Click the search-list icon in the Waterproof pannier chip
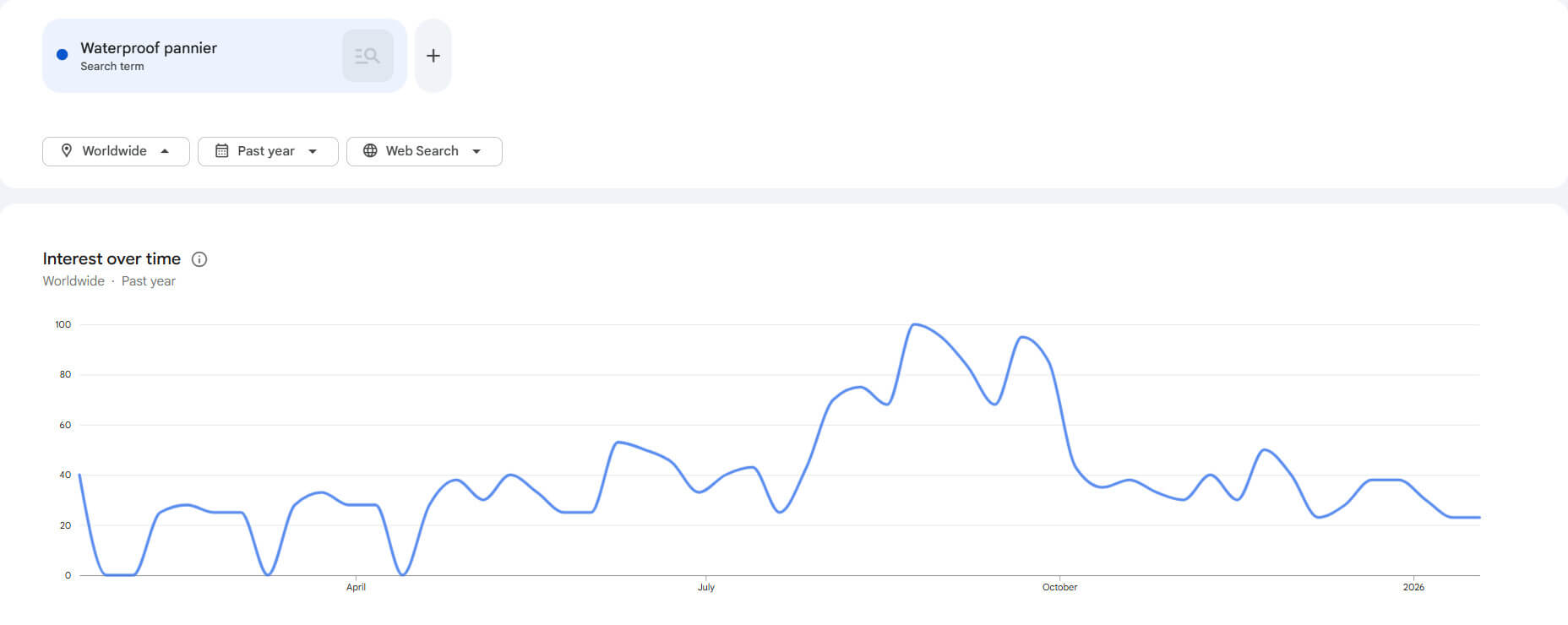 (367, 56)
